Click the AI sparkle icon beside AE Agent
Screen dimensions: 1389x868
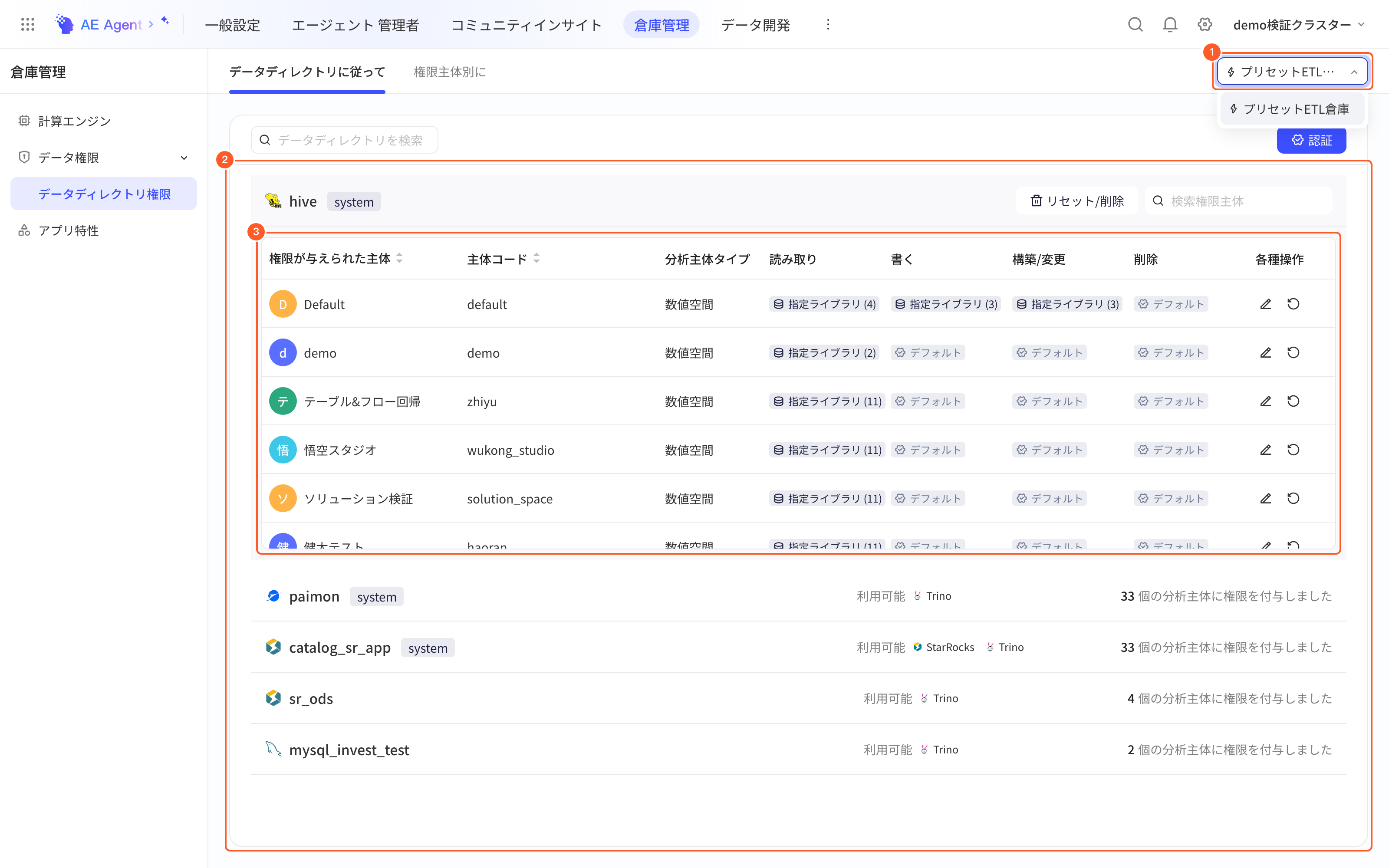(165, 21)
